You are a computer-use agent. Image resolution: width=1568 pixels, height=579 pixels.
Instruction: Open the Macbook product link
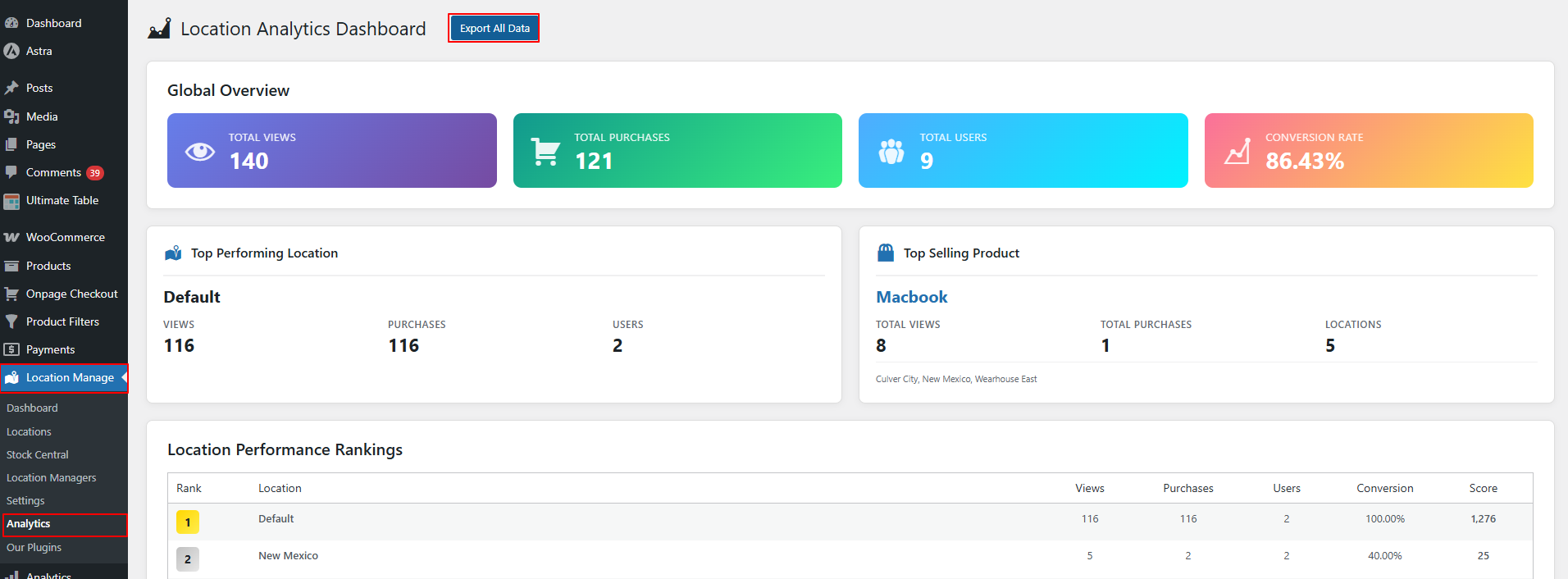coord(911,297)
